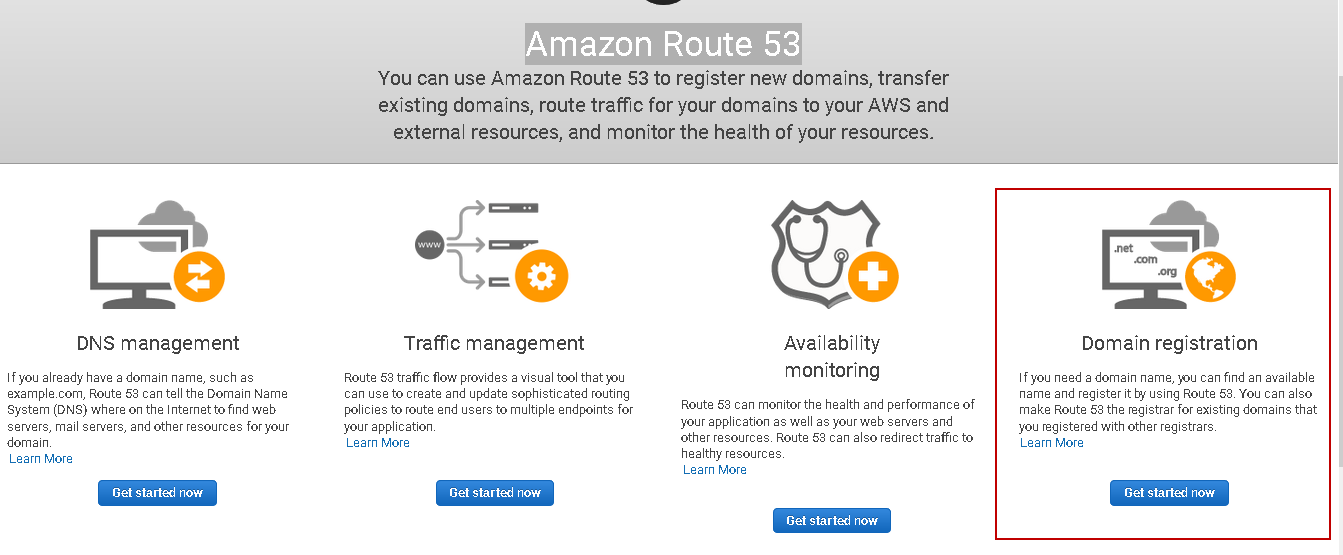Begin Domain registration via Get started now
This screenshot has height=555, width=1343.
[x=1169, y=492]
